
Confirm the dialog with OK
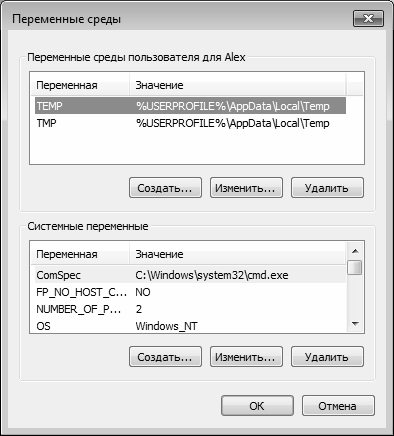[x=257, y=406]
